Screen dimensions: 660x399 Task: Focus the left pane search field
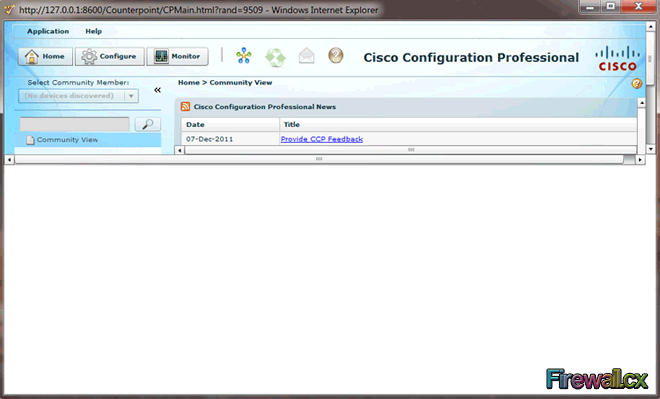tap(75, 124)
